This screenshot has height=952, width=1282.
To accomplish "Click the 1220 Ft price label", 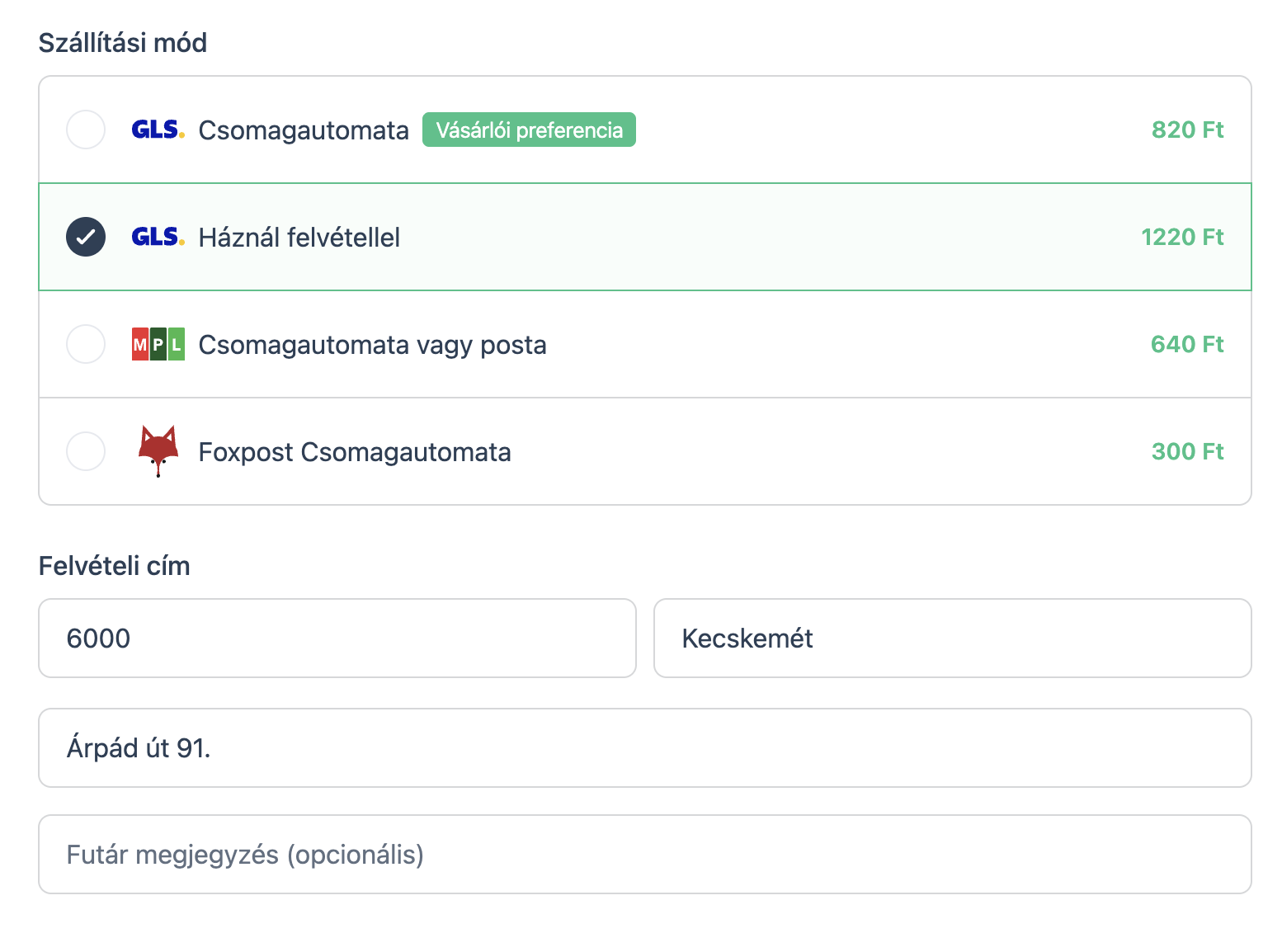I will tap(1182, 237).
